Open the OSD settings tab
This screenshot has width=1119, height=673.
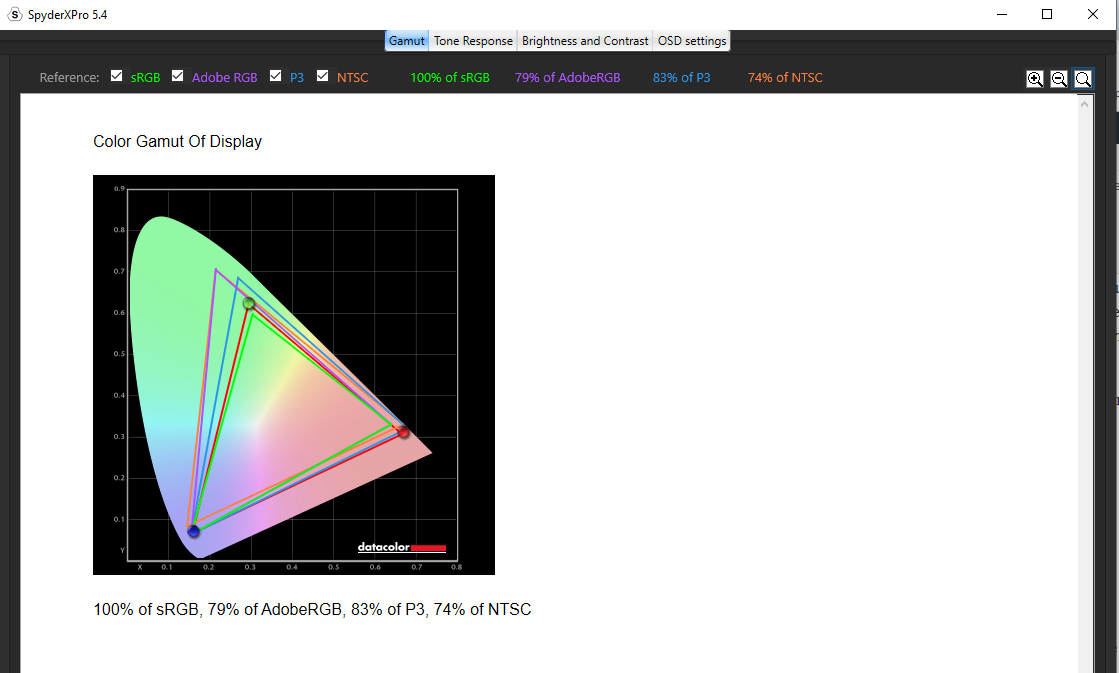tap(692, 41)
